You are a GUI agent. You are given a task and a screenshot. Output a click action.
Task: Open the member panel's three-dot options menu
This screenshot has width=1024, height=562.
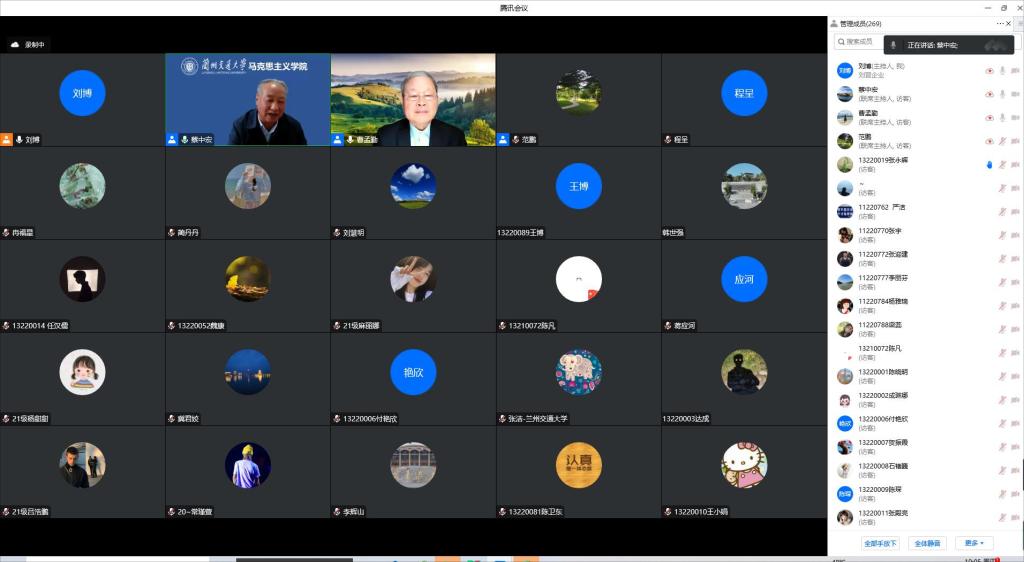tap(1000, 23)
